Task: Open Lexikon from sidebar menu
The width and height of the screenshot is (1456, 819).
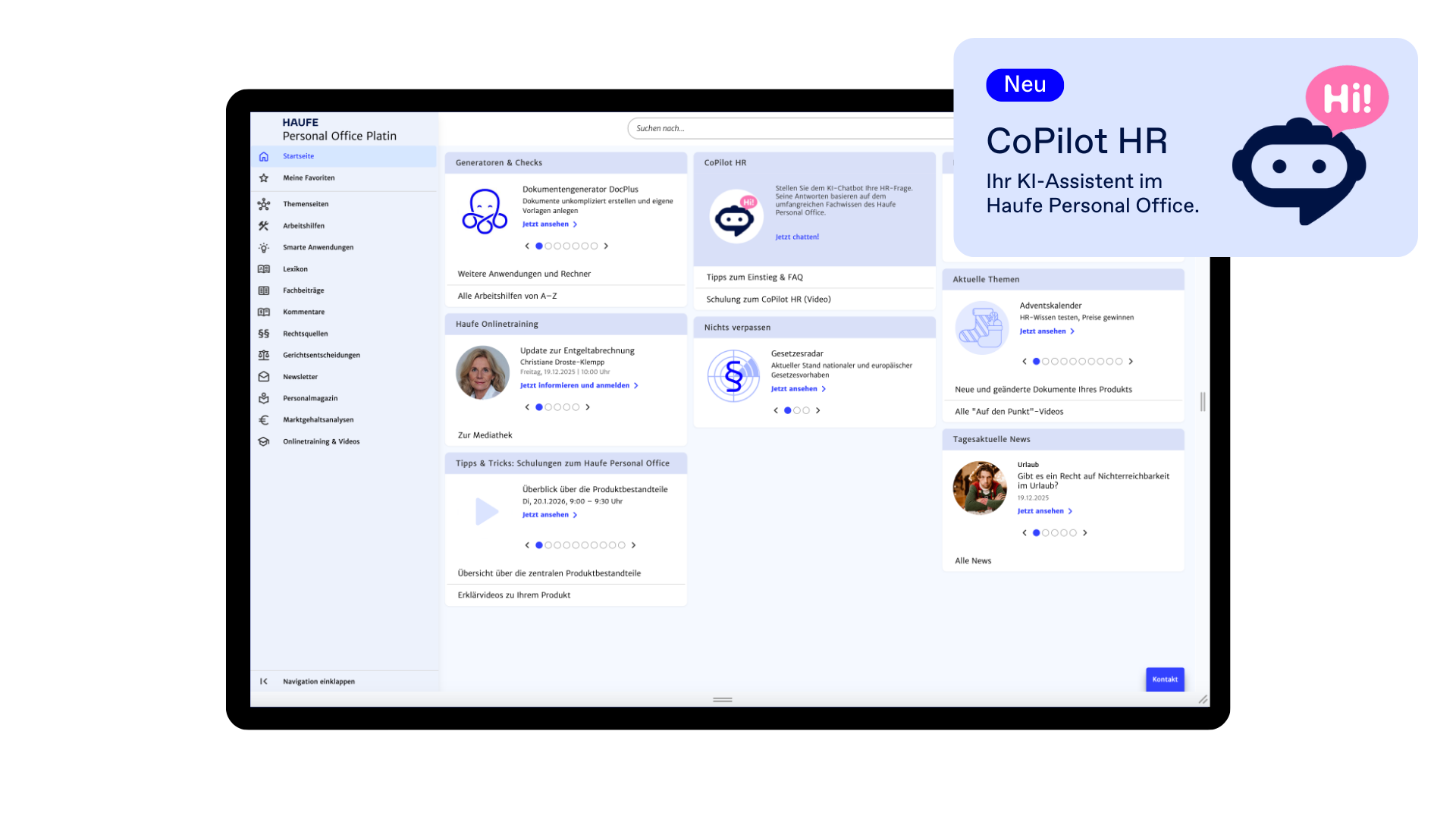Action: pos(295,269)
